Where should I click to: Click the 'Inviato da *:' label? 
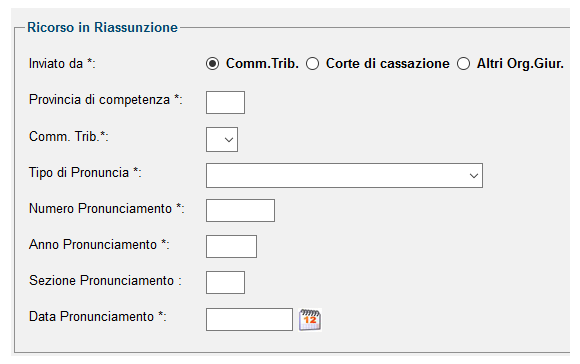point(62,64)
